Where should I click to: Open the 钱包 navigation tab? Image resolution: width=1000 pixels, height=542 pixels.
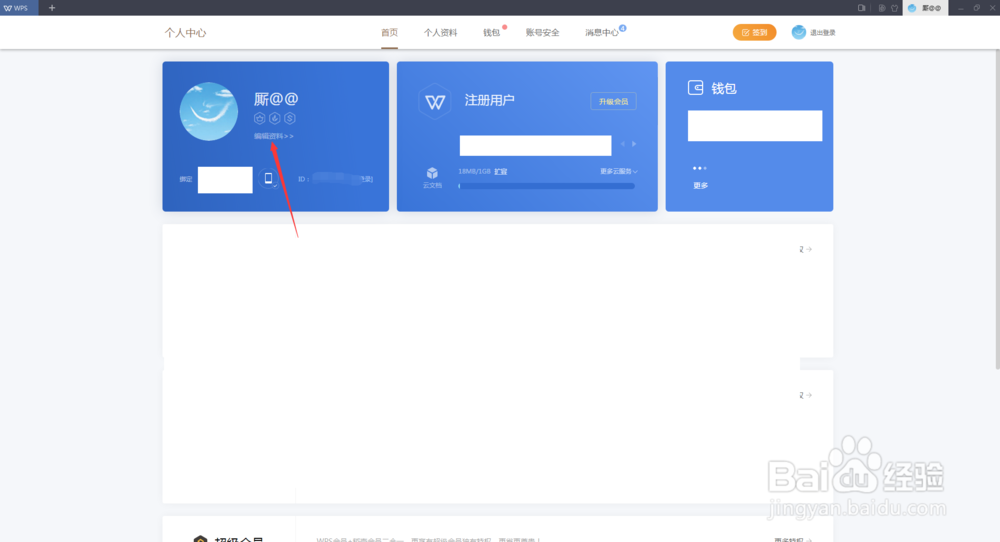point(491,33)
